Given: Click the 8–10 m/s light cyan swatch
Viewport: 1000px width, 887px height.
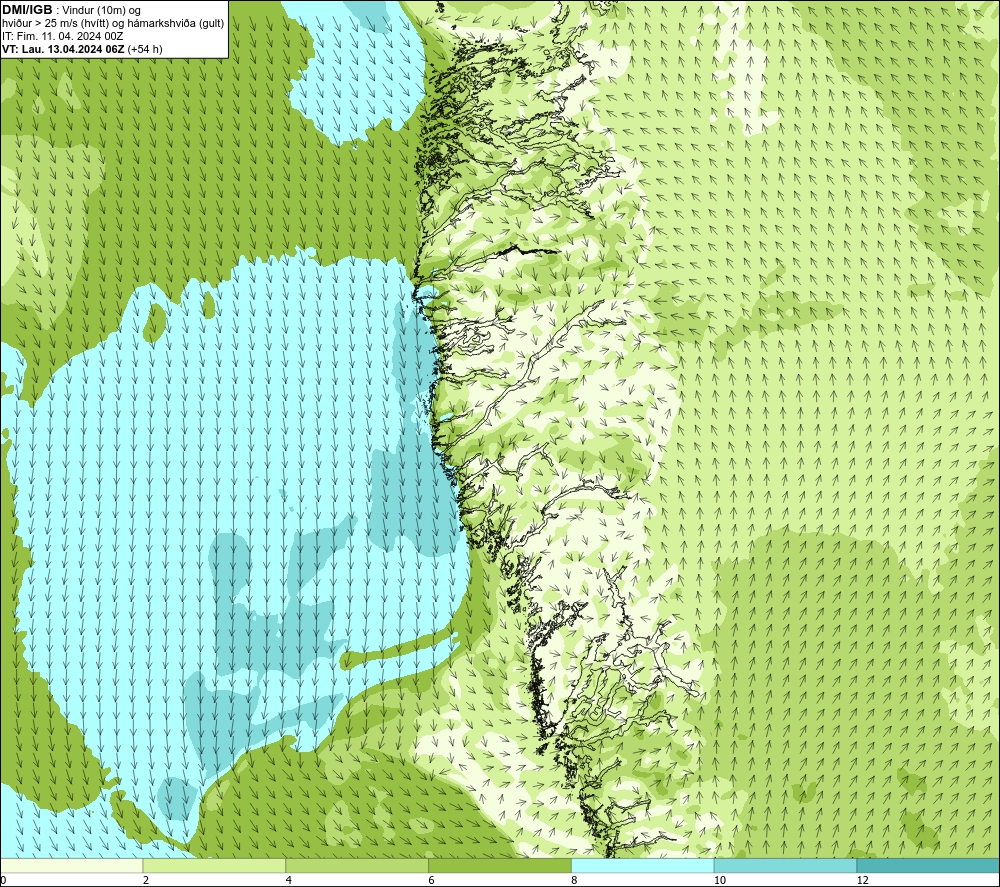Looking at the screenshot, I should [643, 865].
